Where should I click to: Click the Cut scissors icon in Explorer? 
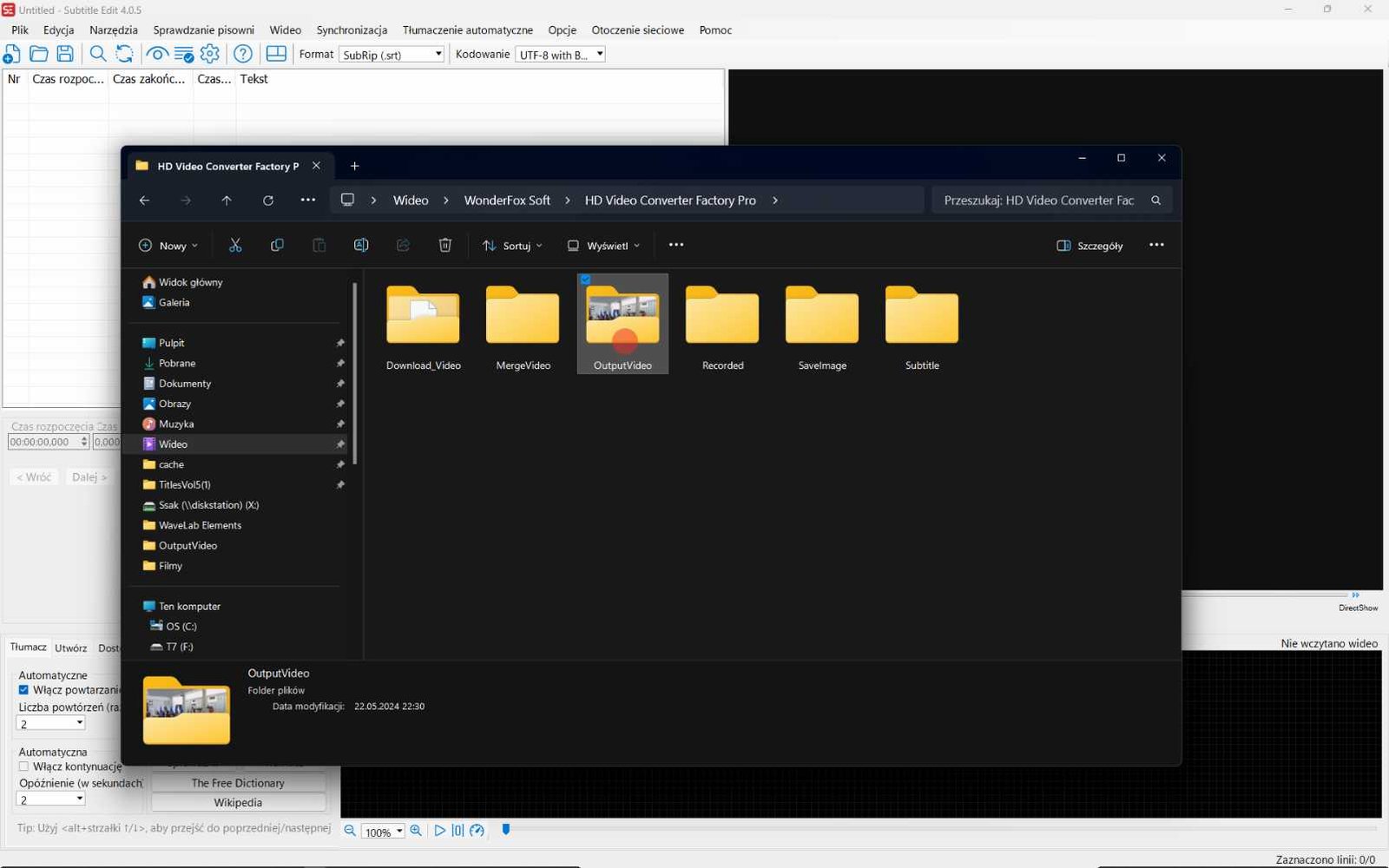pos(235,246)
